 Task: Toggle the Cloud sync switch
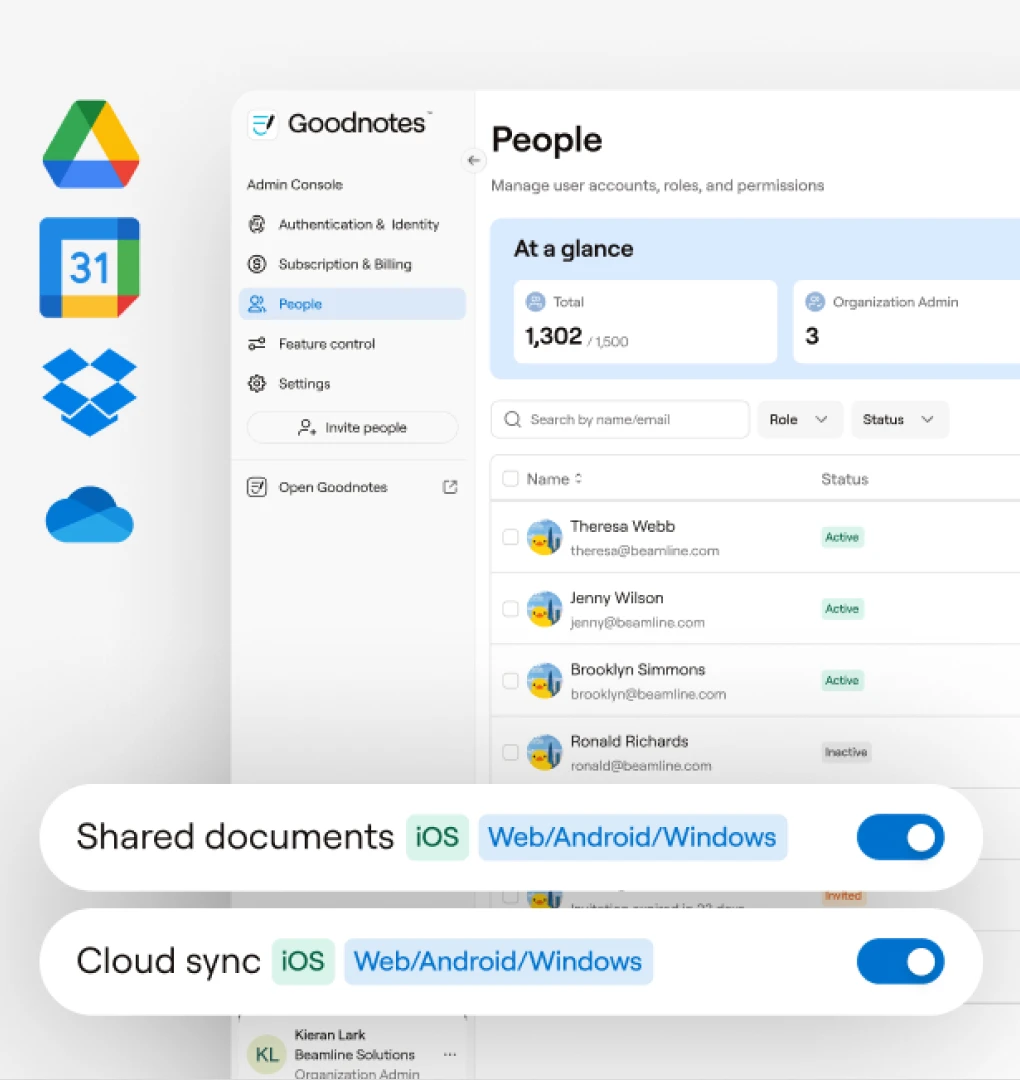[900, 961]
